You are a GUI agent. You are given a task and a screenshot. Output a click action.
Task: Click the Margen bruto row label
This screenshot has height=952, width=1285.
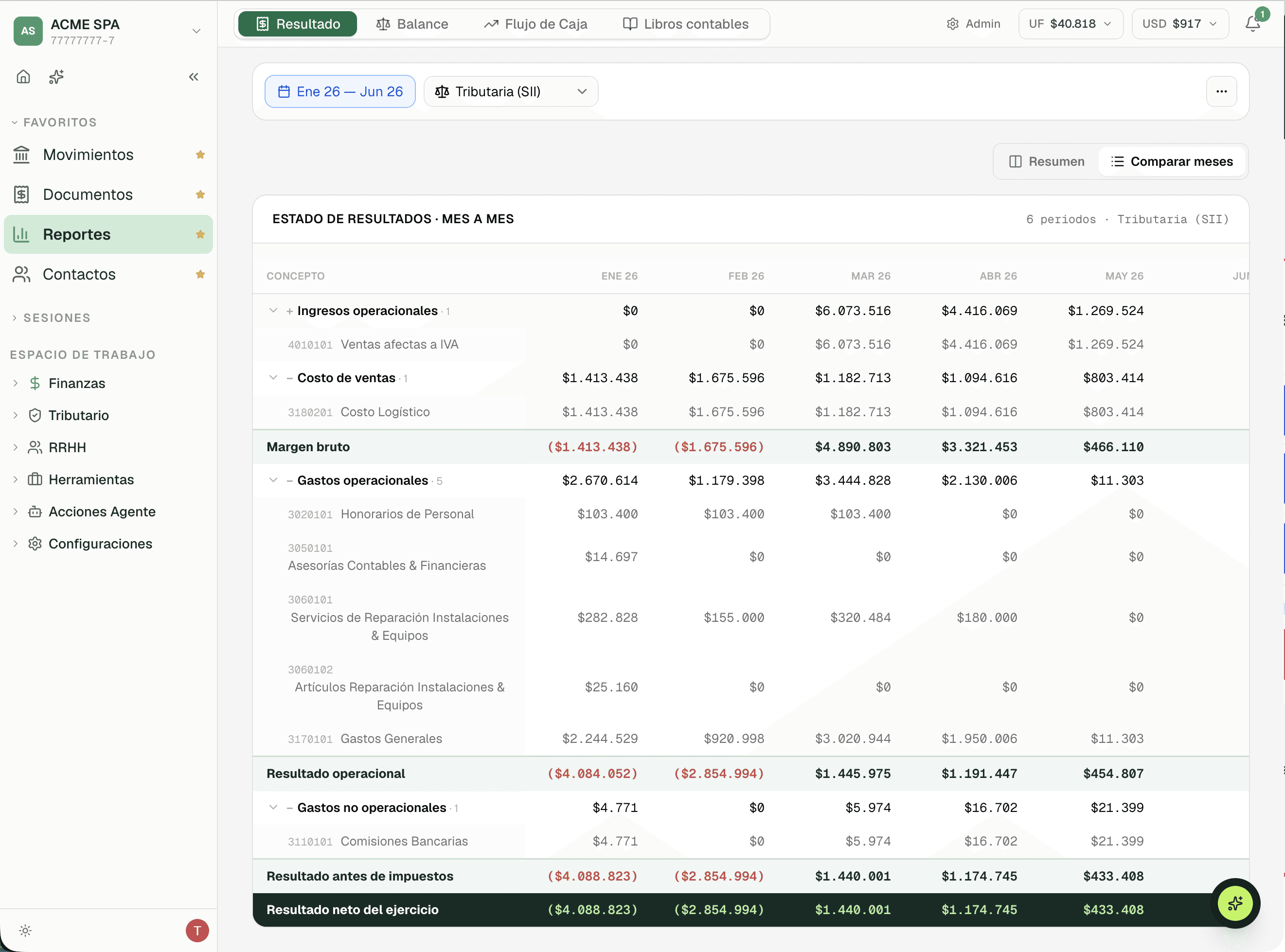point(308,447)
